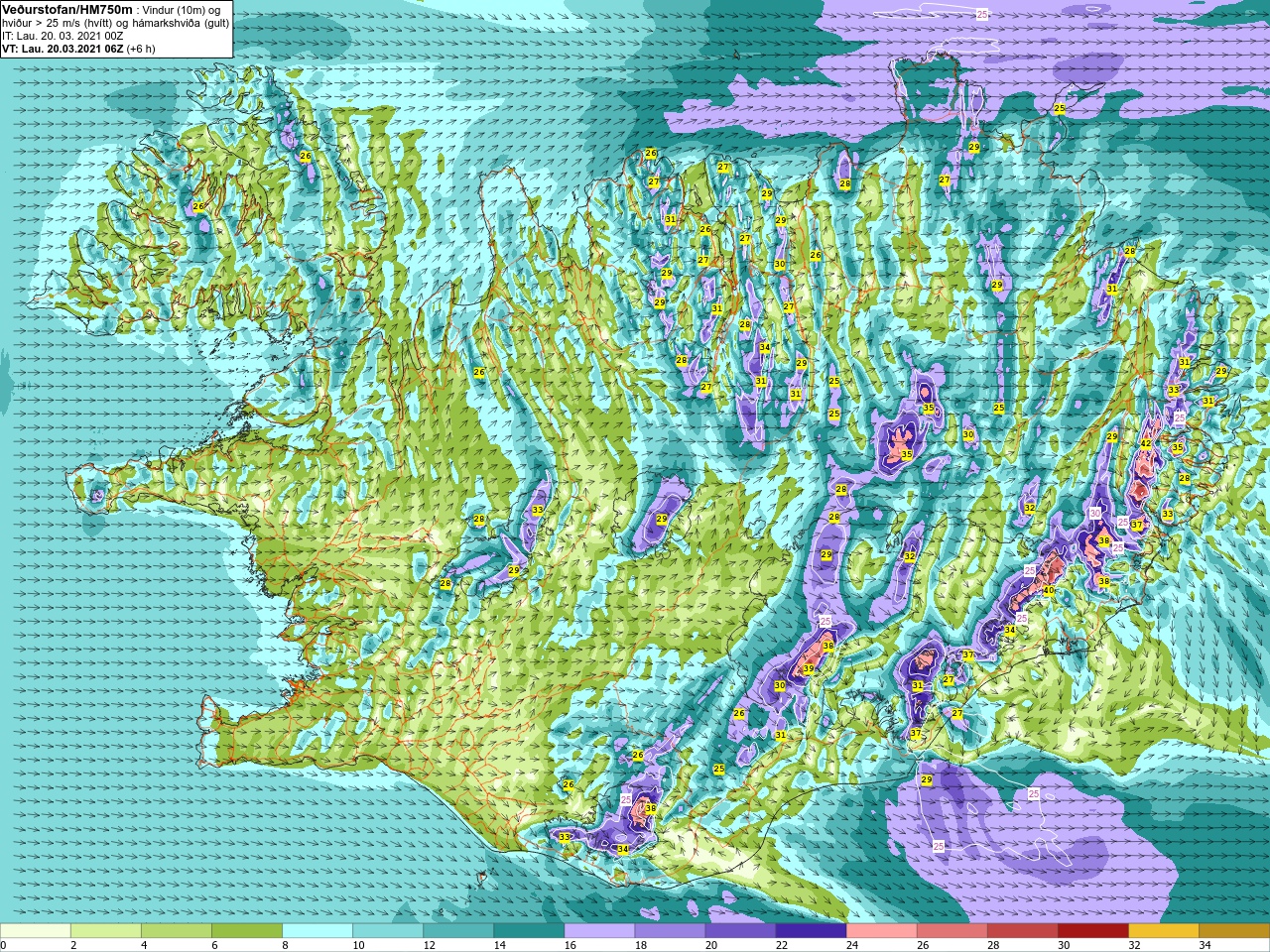Click the 16–18 lavender legend swatch
The width and height of the screenshot is (1270, 952).
[599, 931]
